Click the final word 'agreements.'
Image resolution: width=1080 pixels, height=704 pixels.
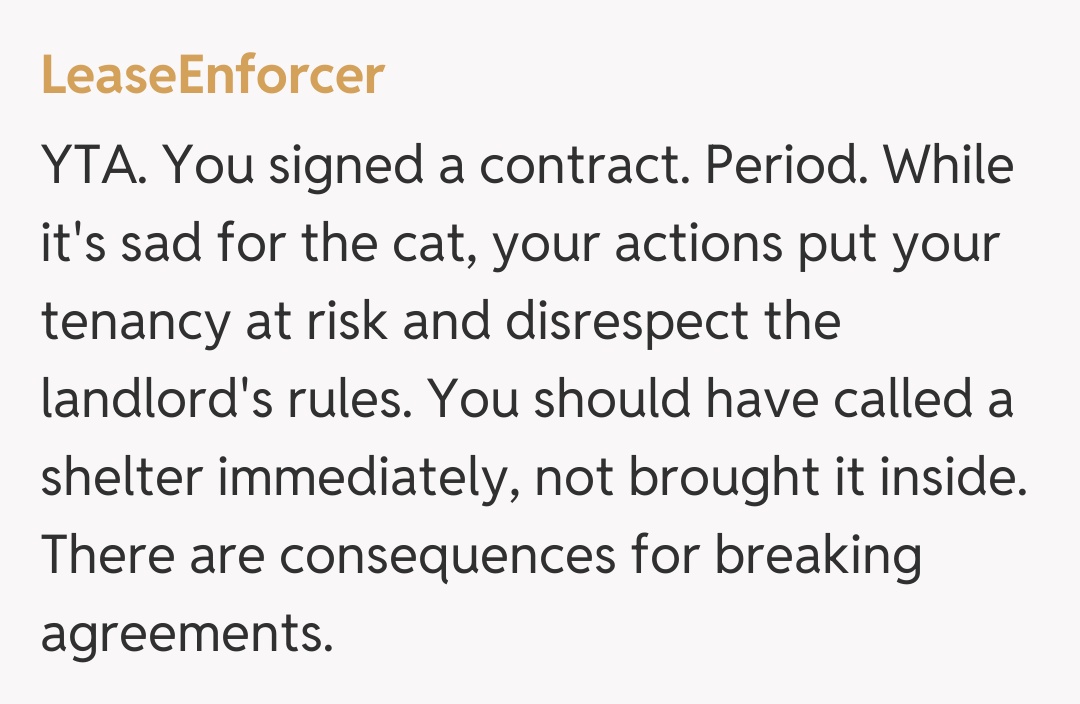pyautogui.click(x=186, y=634)
